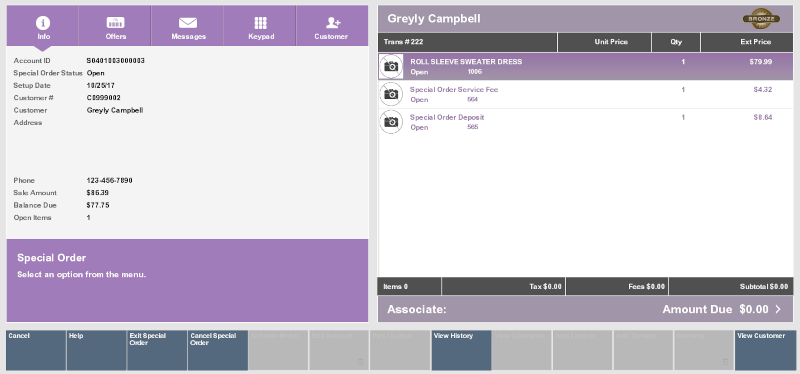Viewport: 800px width, 374px height.
Task: Click the Fees $0.00 footer cell
Action: tap(617, 287)
